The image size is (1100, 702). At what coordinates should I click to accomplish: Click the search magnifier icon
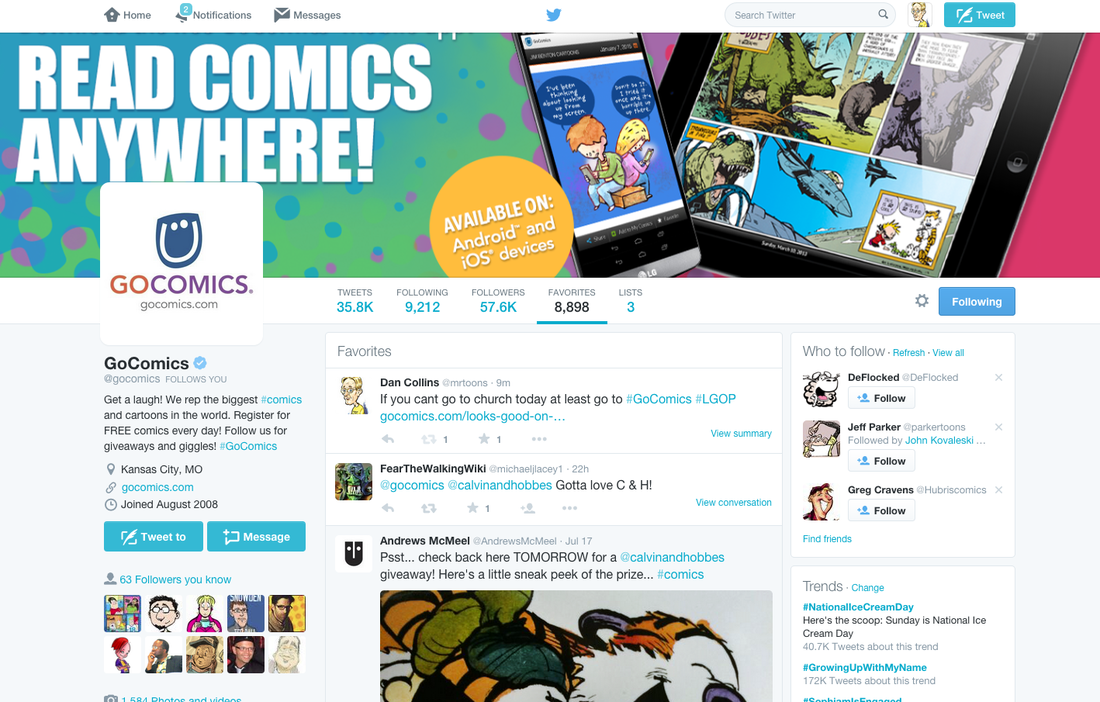(x=883, y=14)
